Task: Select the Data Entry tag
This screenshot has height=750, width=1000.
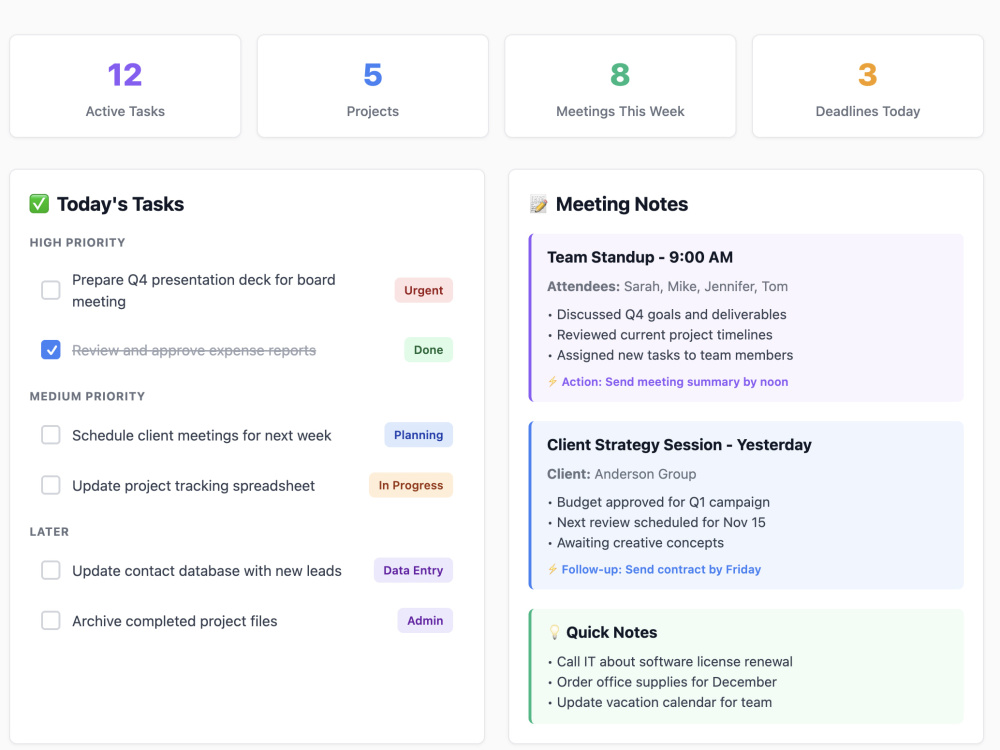Action: pos(413,570)
